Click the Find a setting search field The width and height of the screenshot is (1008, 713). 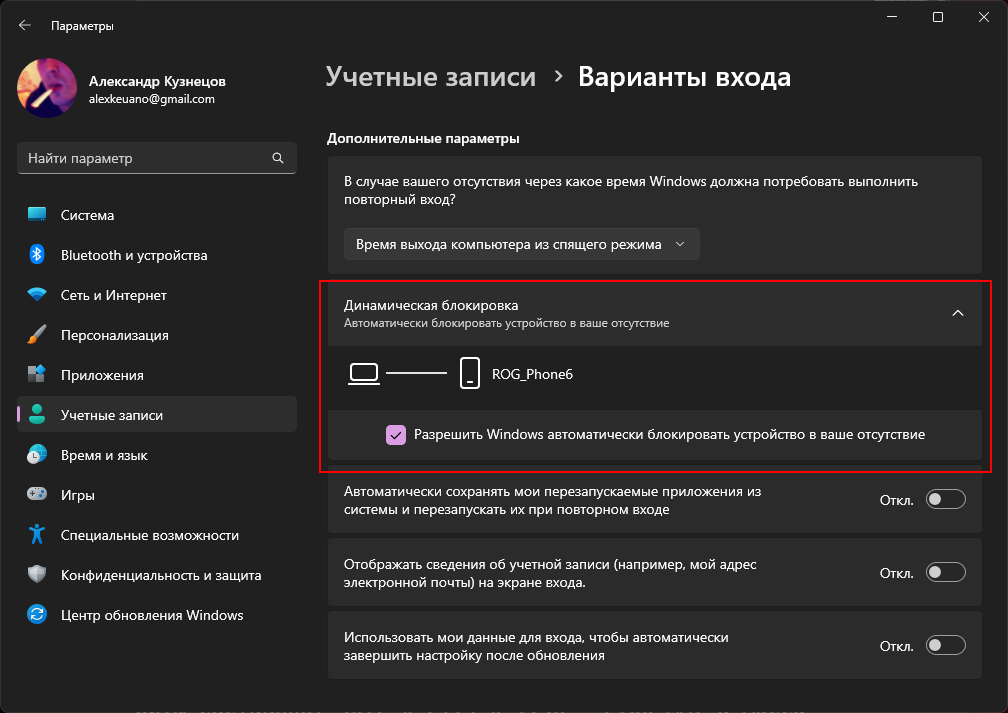coord(145,158)
